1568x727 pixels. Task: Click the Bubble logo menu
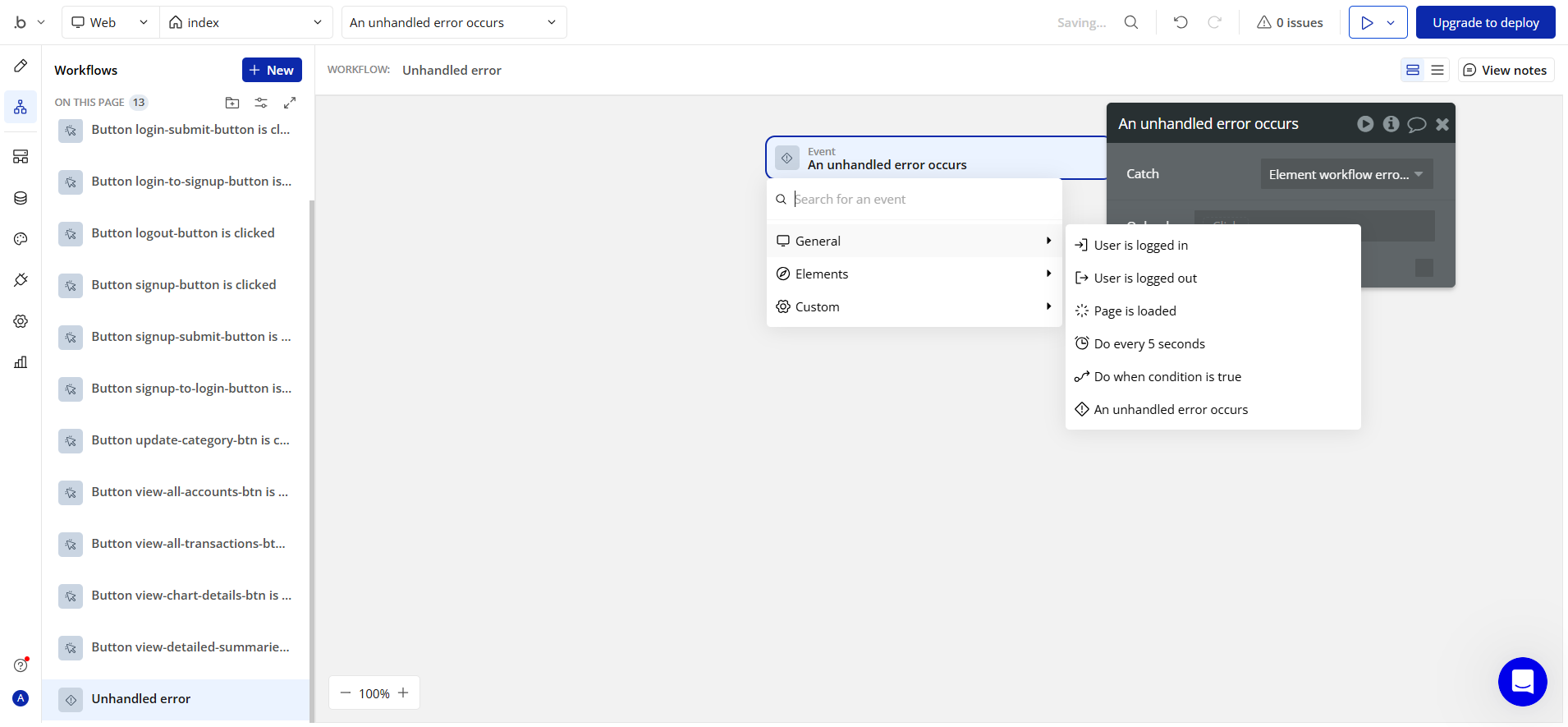tap(29, 22)
